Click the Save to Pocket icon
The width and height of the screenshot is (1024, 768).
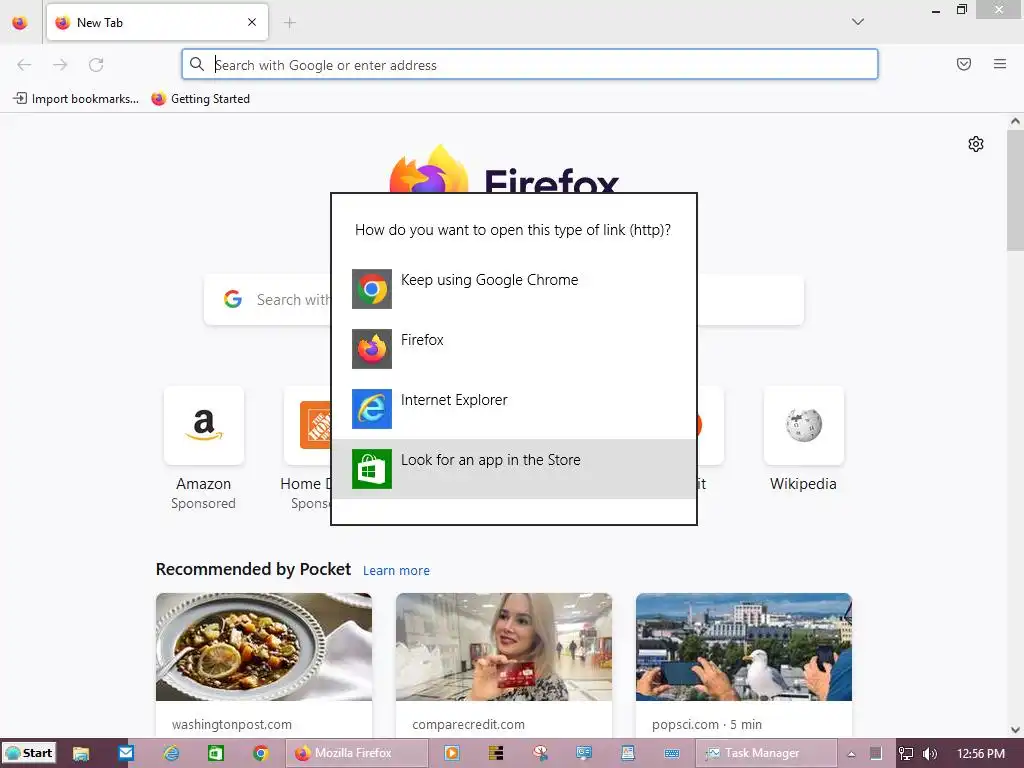point(964,64)
